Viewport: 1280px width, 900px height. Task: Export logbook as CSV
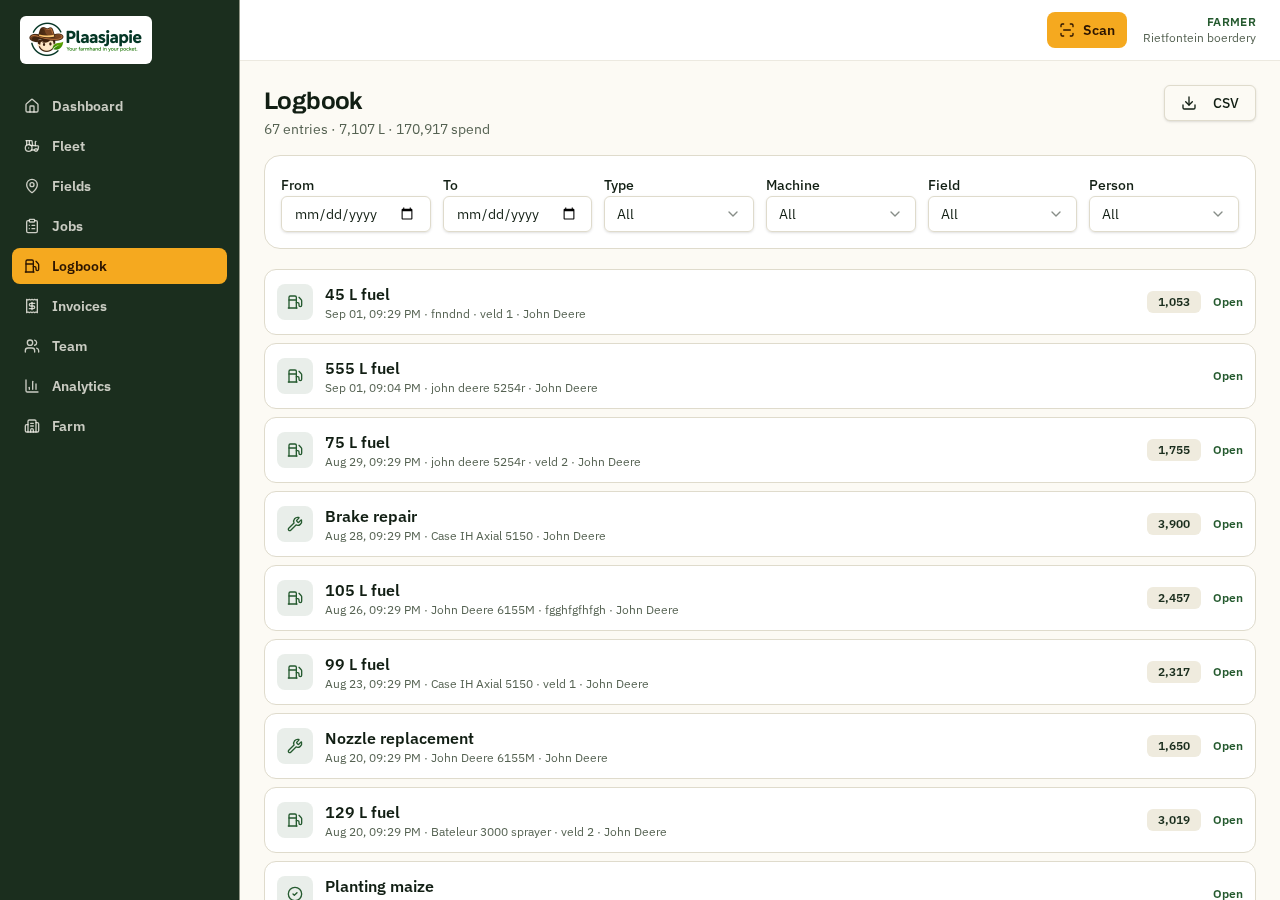(x=1210, y=103)
